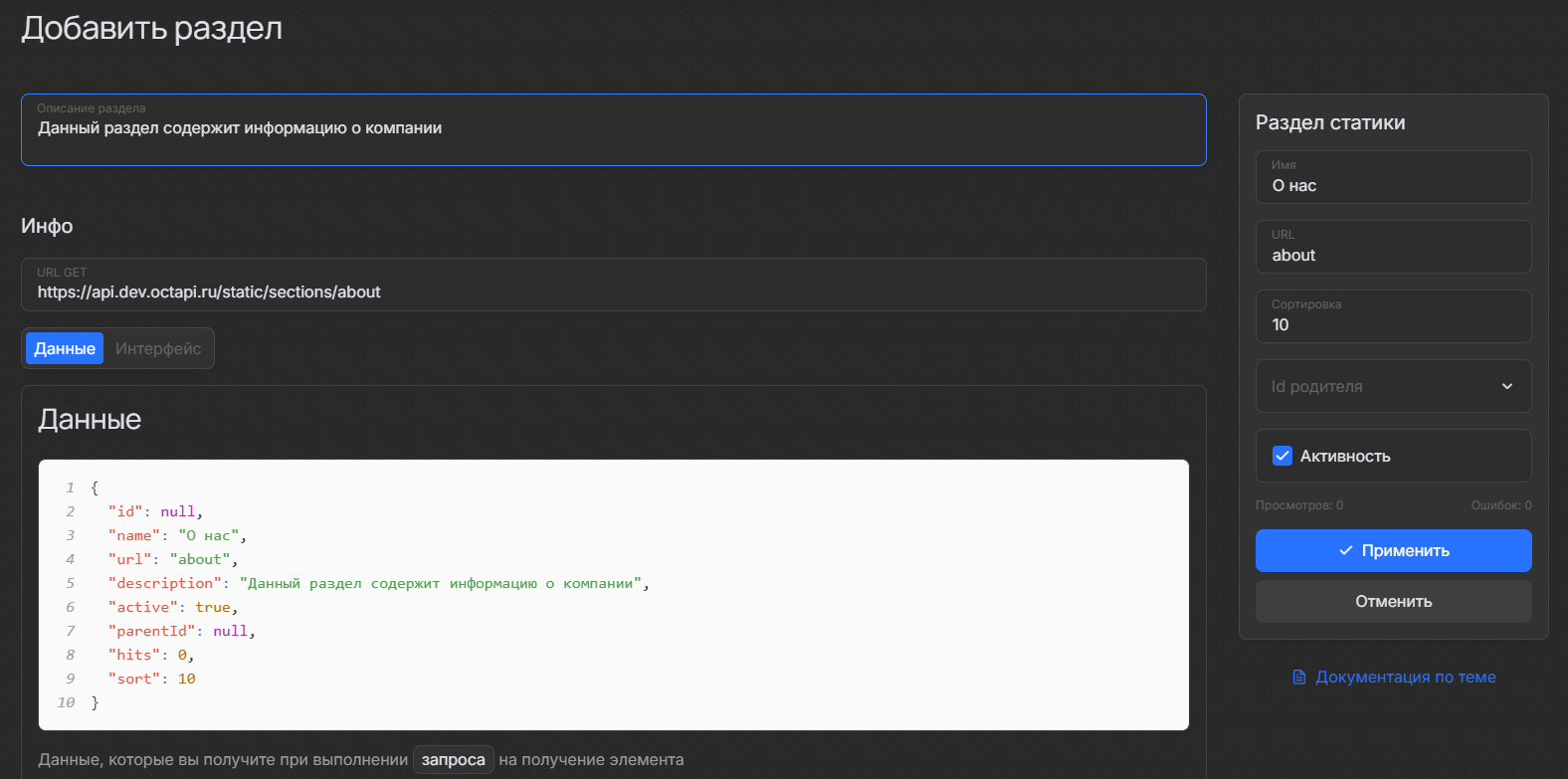
Task: Click the Ошибок counter text
Action: [1500, 505]
